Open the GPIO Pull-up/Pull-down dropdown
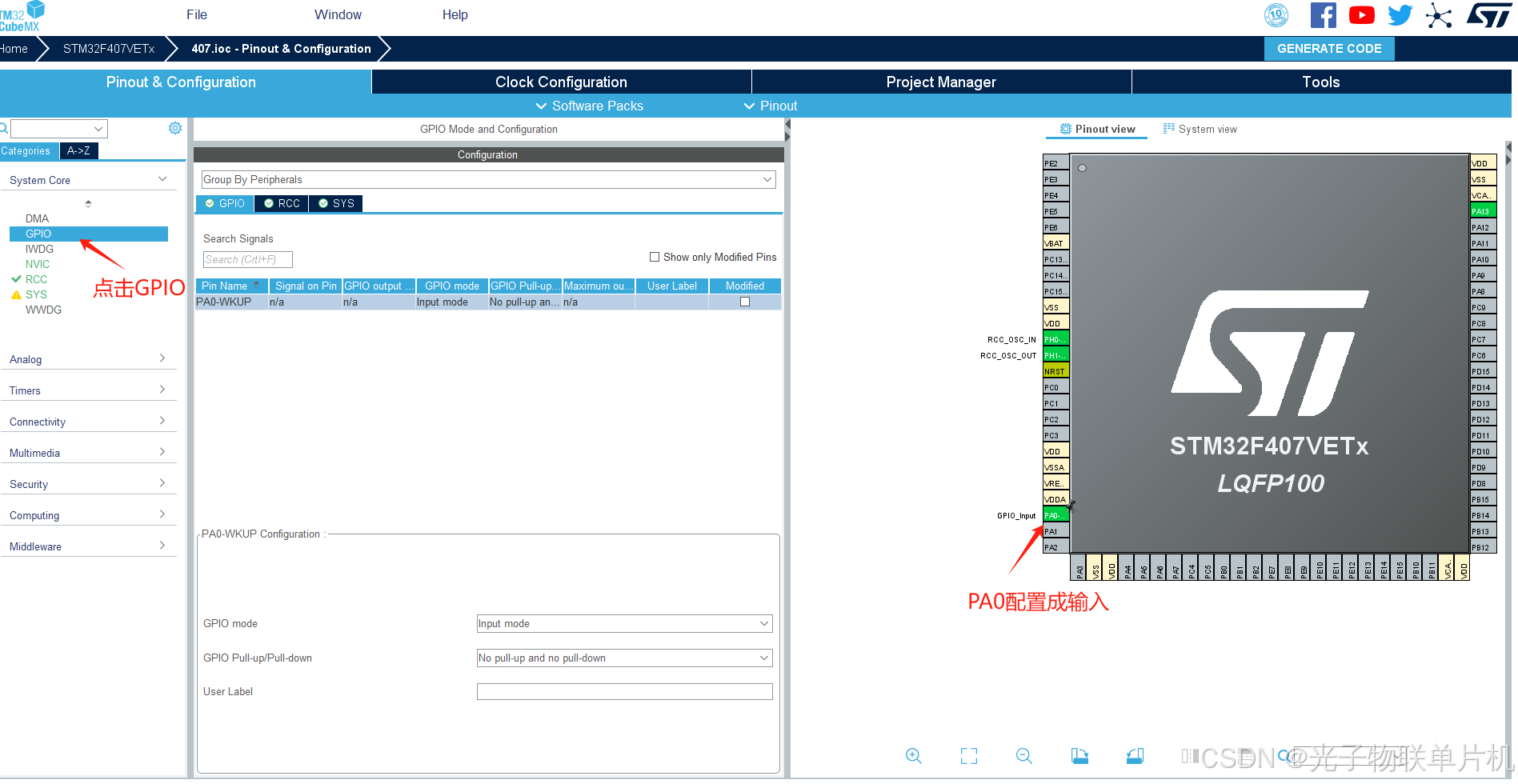This screenshot has height=784, width=1518. click(624, 658)
